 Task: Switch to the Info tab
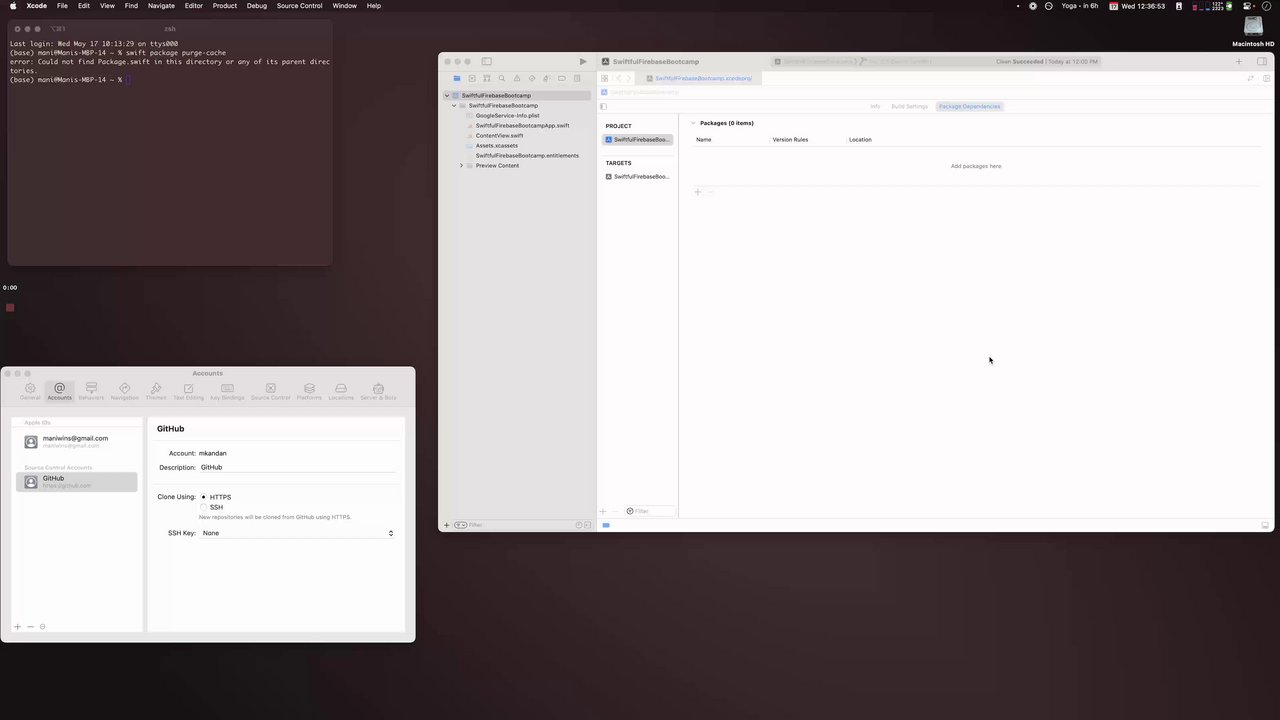point(875,106)
